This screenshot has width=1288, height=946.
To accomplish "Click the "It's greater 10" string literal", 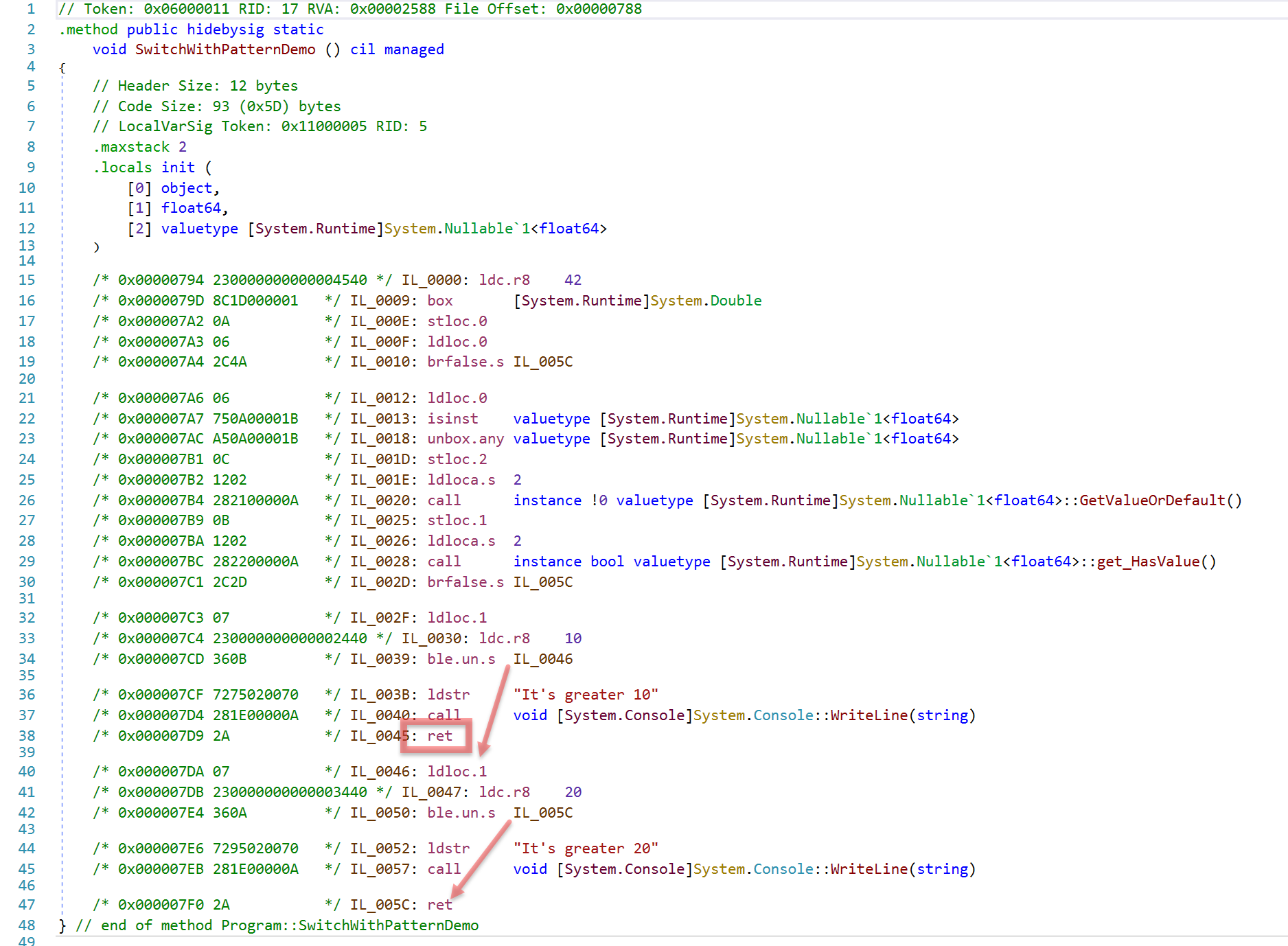I will click(x=585, y=695).
